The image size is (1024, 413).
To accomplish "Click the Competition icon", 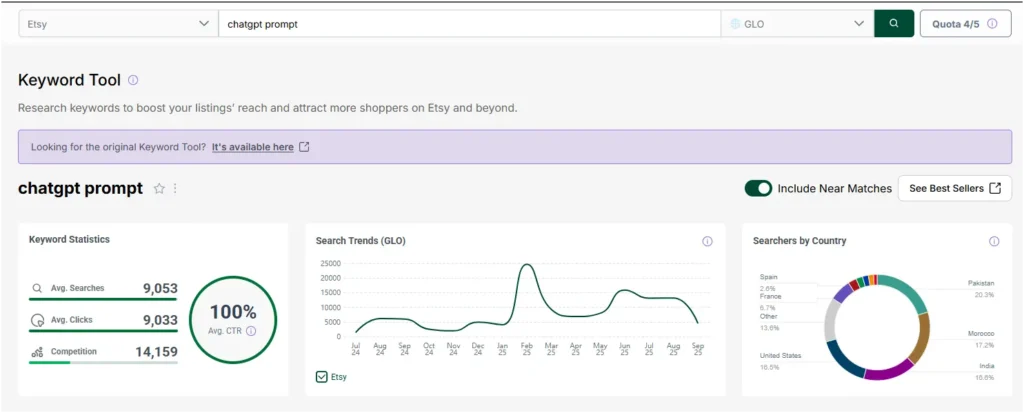I will pyautogui.click(x=37, y=352).
